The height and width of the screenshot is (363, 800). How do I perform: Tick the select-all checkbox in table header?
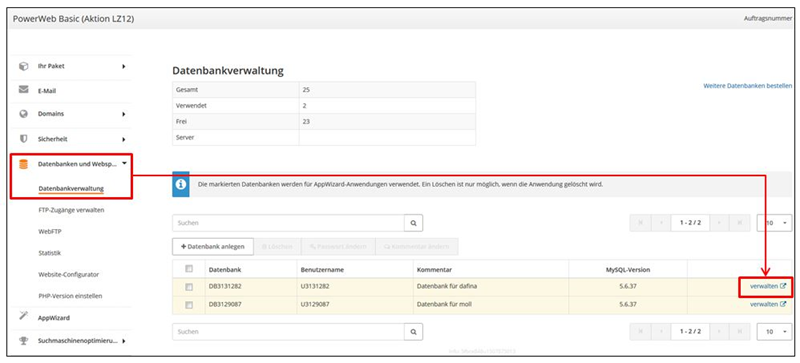coord(189,269)
